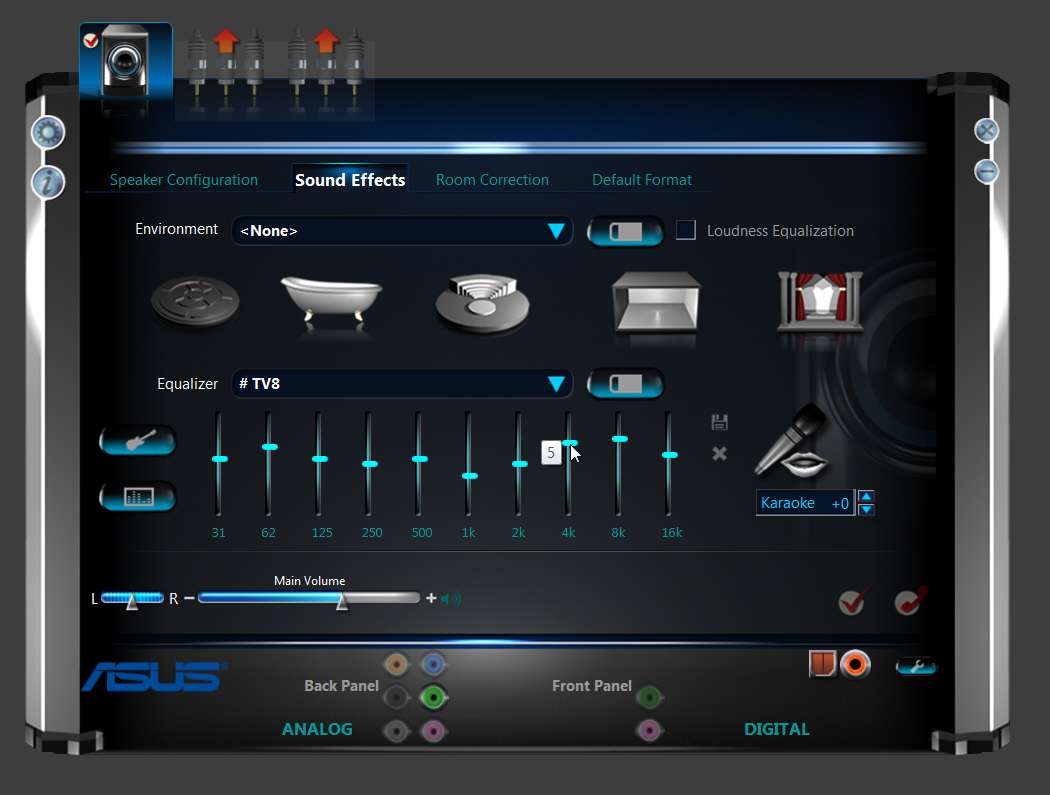Screen dimensions: 1050x795
Task: Increase the Karaoke value with up arrow
Action: pos(866,496)
